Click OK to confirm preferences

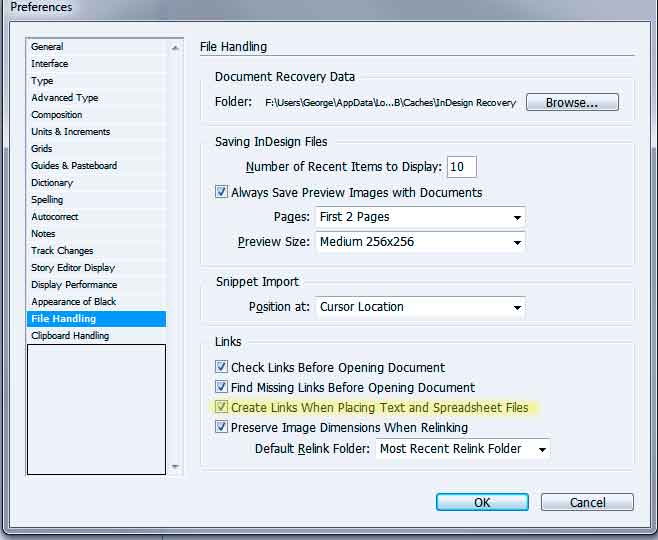[x=482, y=502]
